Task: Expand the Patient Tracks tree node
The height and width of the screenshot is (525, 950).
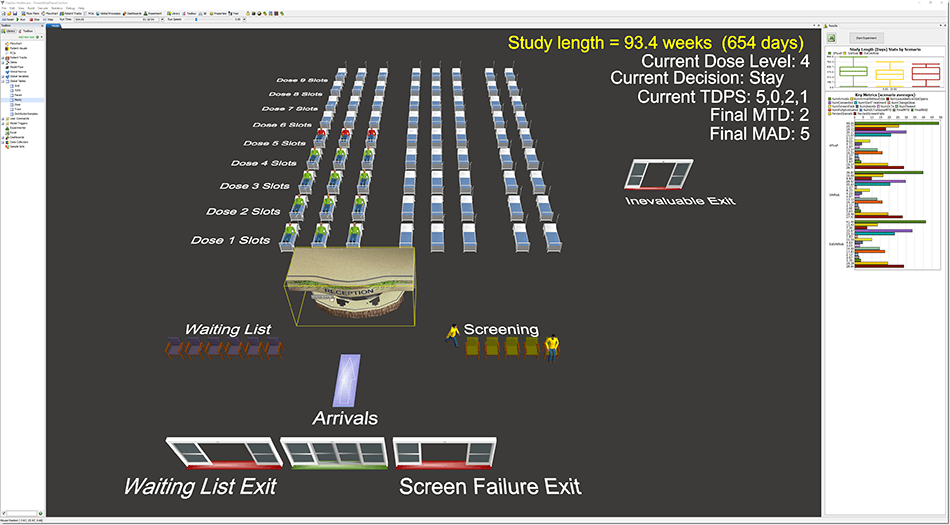Action: [x=2, y=58]
